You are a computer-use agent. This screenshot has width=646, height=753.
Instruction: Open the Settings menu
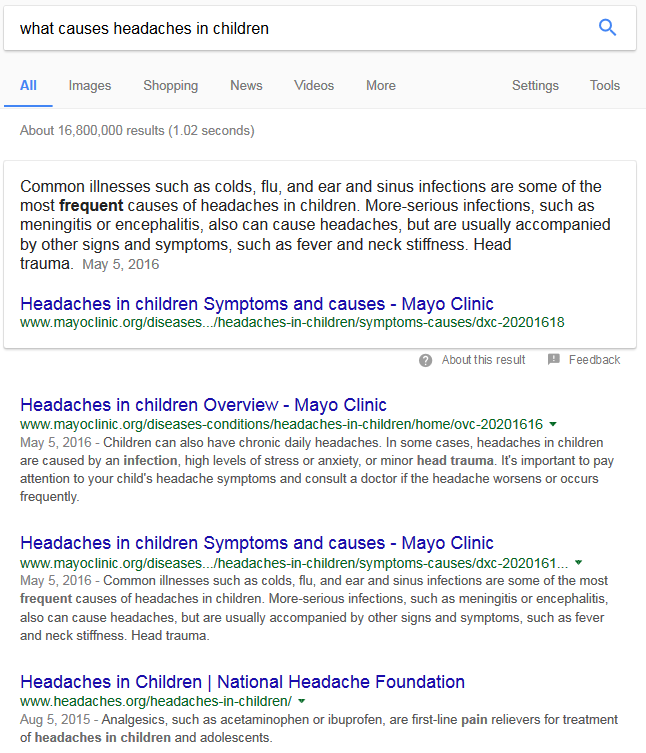535,86
